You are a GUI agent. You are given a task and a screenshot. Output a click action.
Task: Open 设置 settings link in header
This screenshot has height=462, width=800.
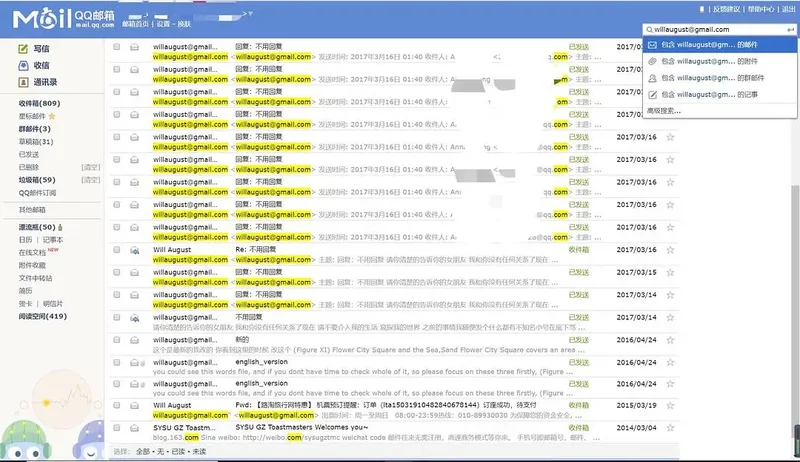click(x=163, y=24)
